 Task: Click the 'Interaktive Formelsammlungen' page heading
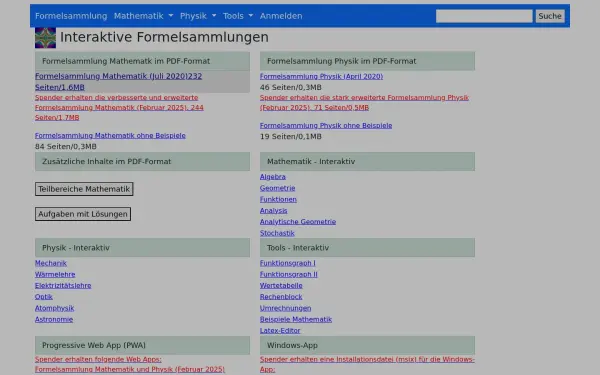[x=165, y=37]
